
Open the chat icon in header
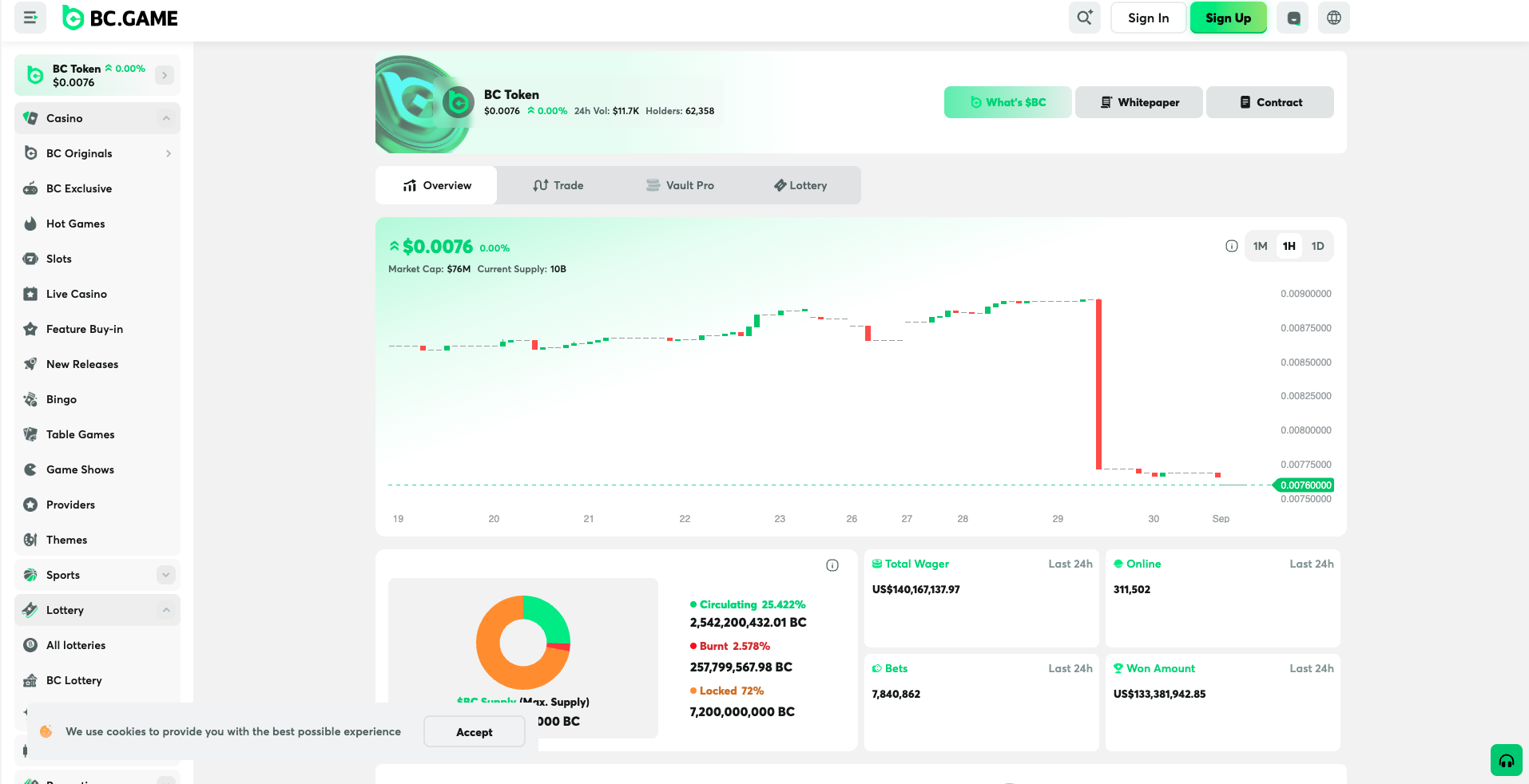point(1293,18)
